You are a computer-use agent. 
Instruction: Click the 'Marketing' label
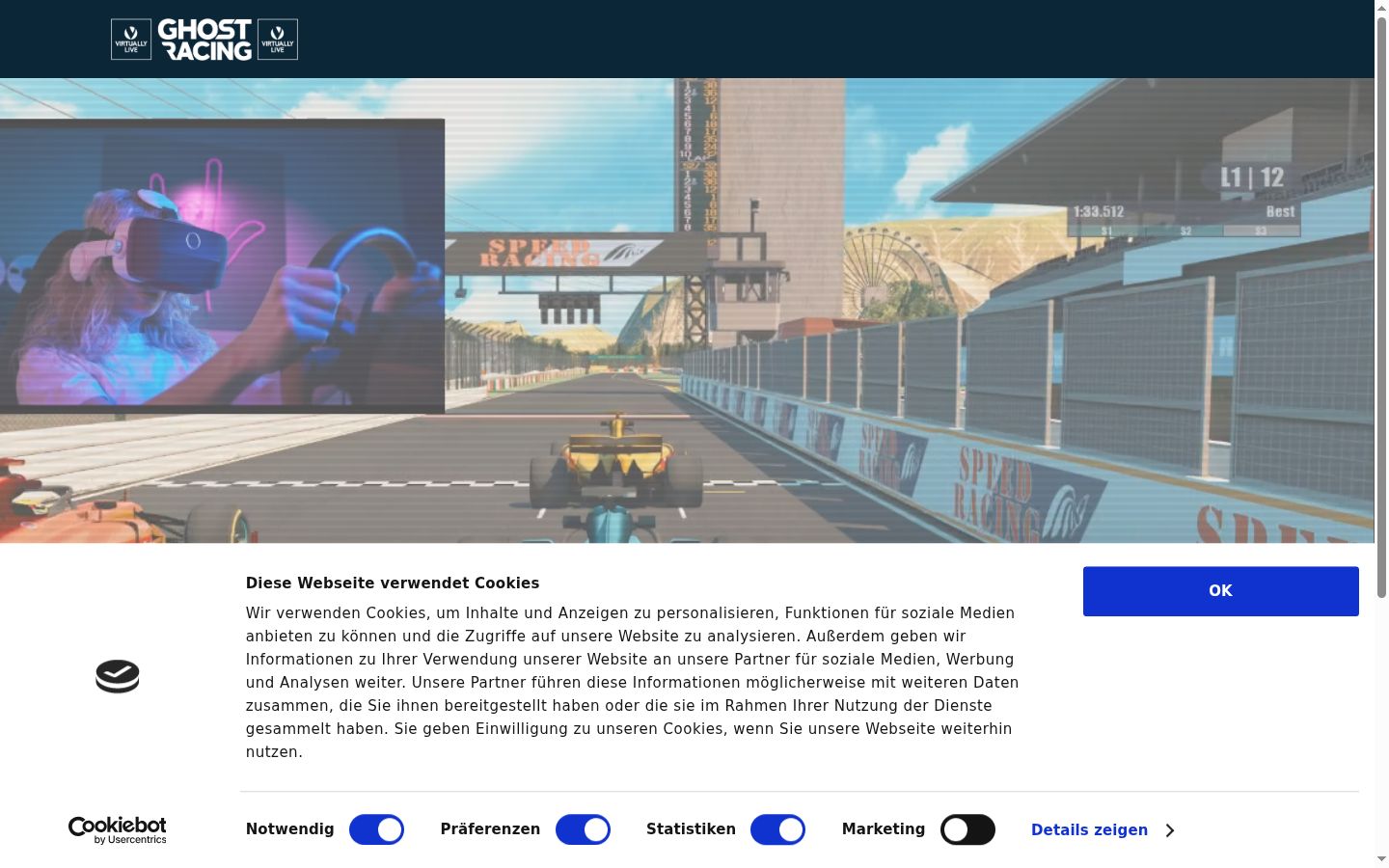pos(884,829)
